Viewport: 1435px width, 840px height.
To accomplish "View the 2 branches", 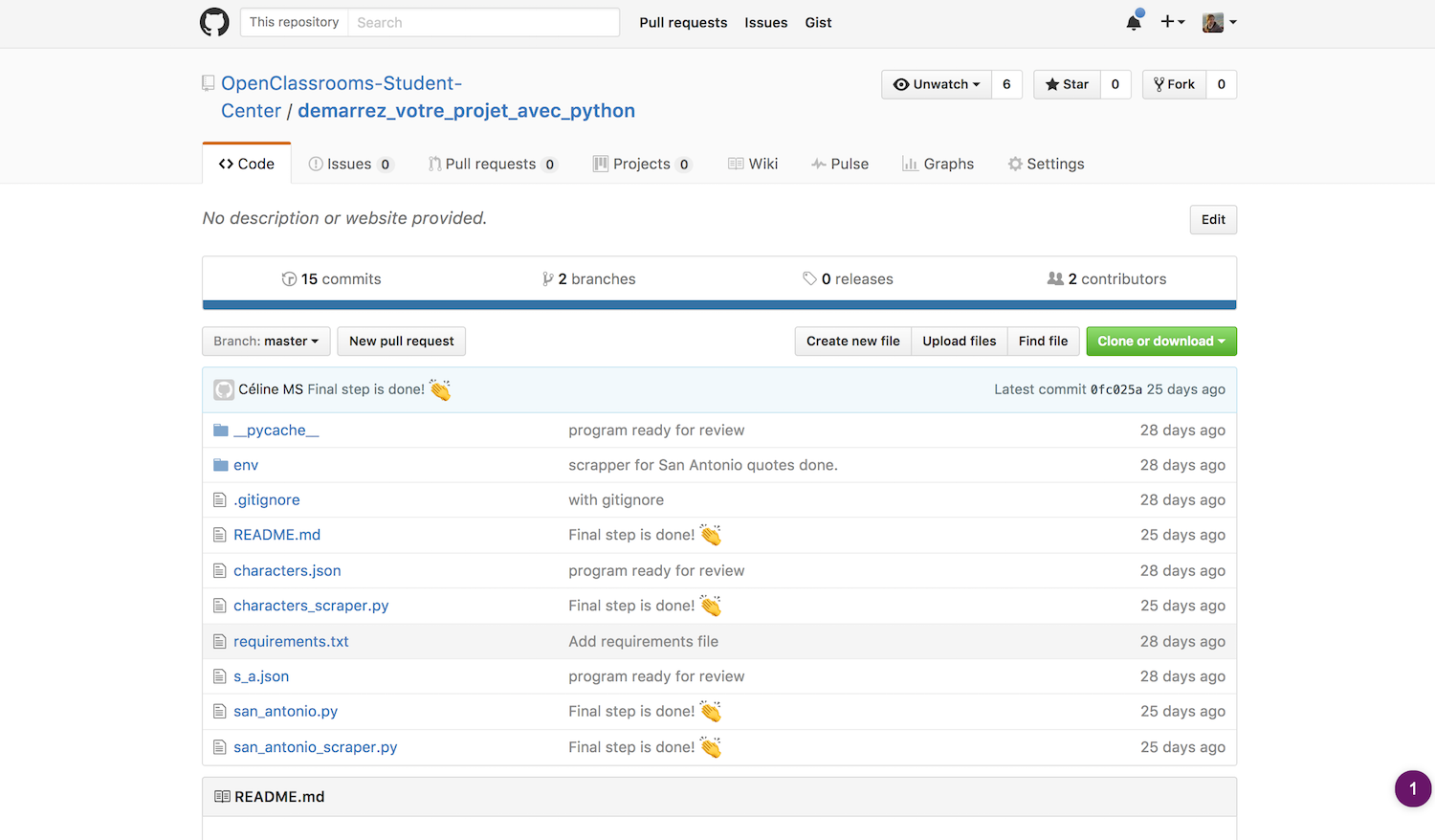I will click(588, 279).
